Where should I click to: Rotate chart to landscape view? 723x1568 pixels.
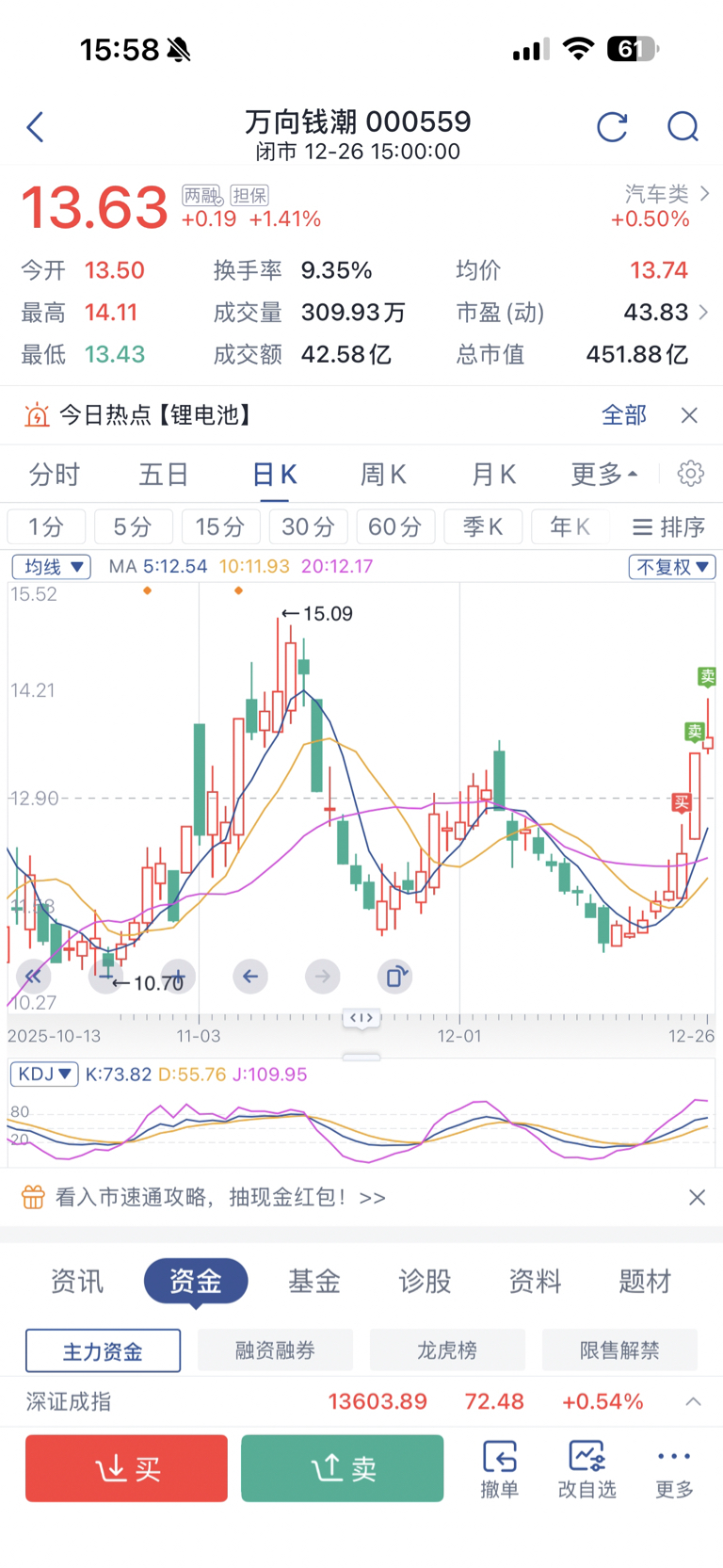point(395,977)
